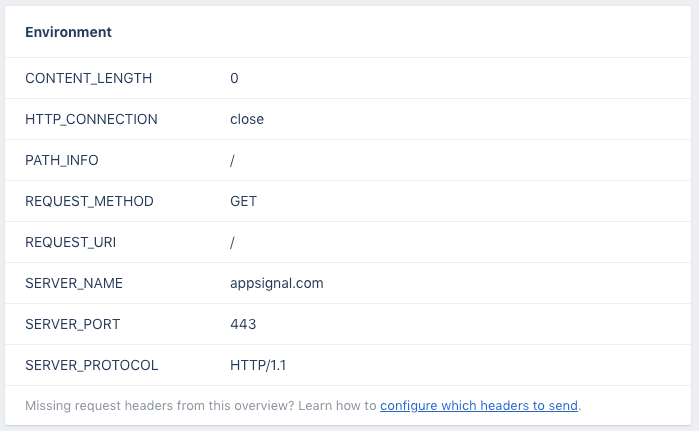Click the Learn how to text before link
This screenshot has height=431, width=699.
click(337, 406)
